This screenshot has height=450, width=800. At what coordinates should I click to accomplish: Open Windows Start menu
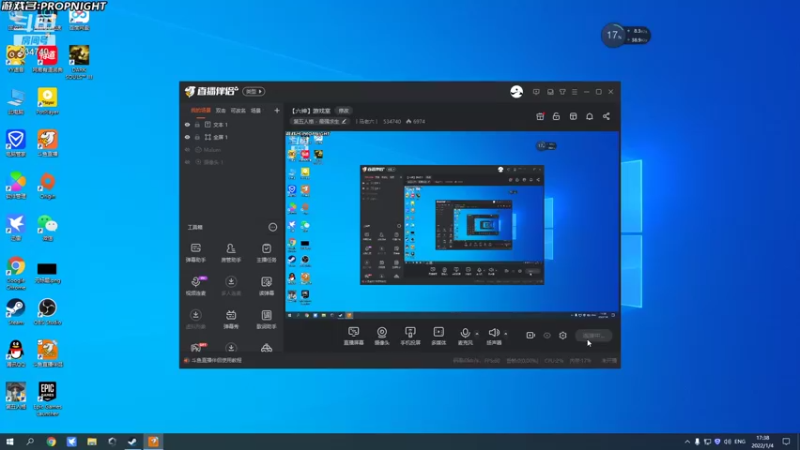(x=10, y=441)
